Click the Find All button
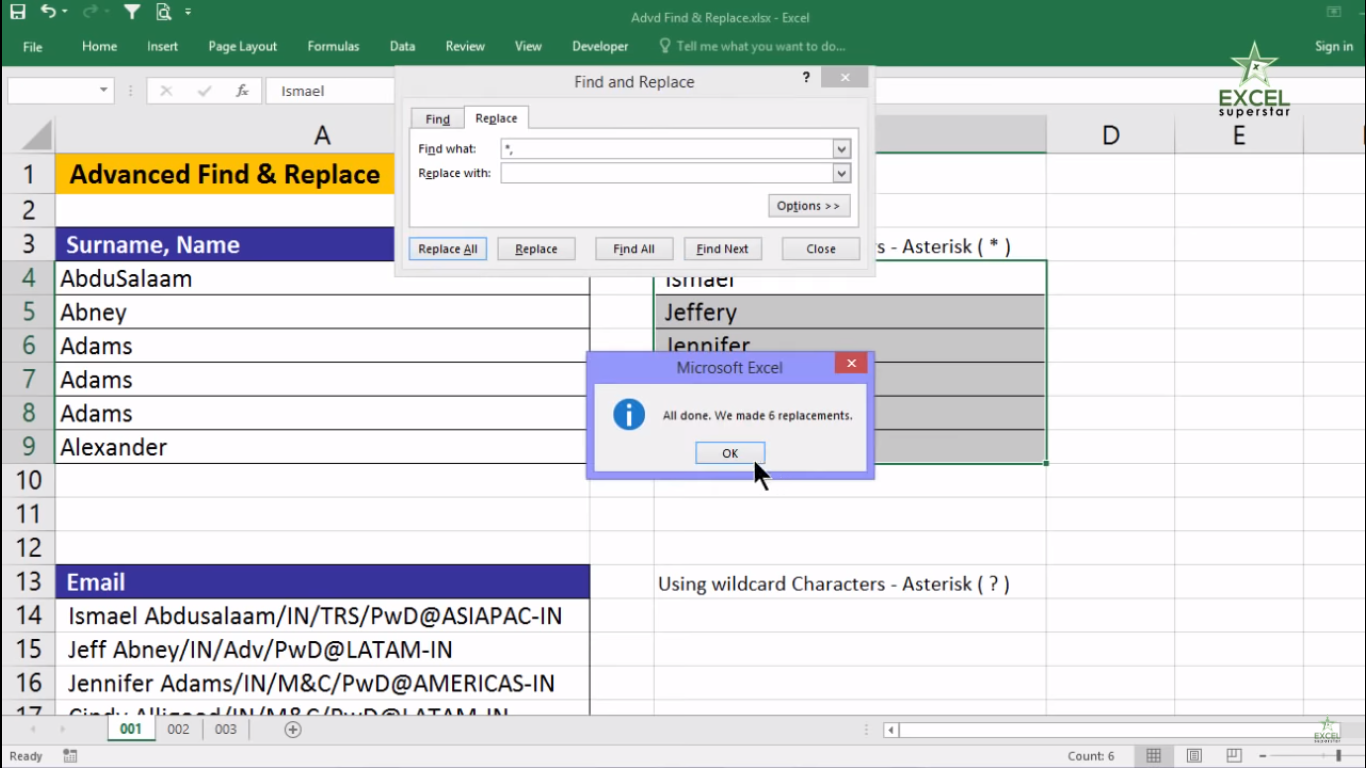This screenshot has width=1366, height=768. (x=634, y=249)
